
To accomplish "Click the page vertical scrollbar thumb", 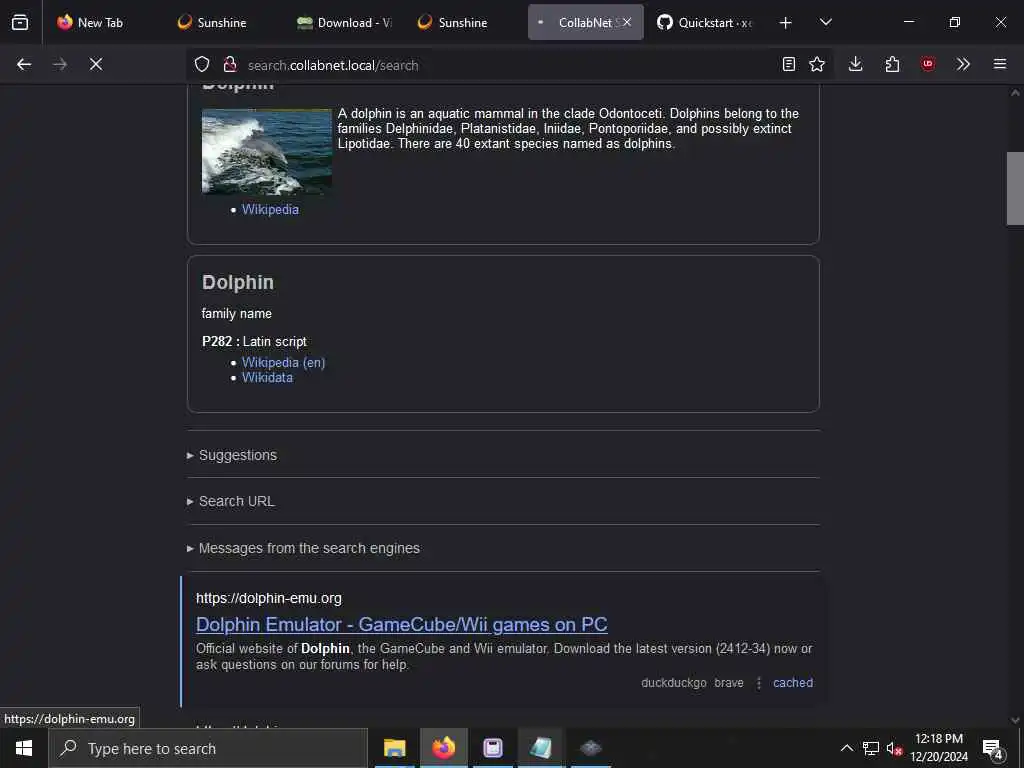I will (x=1015, y=188).
